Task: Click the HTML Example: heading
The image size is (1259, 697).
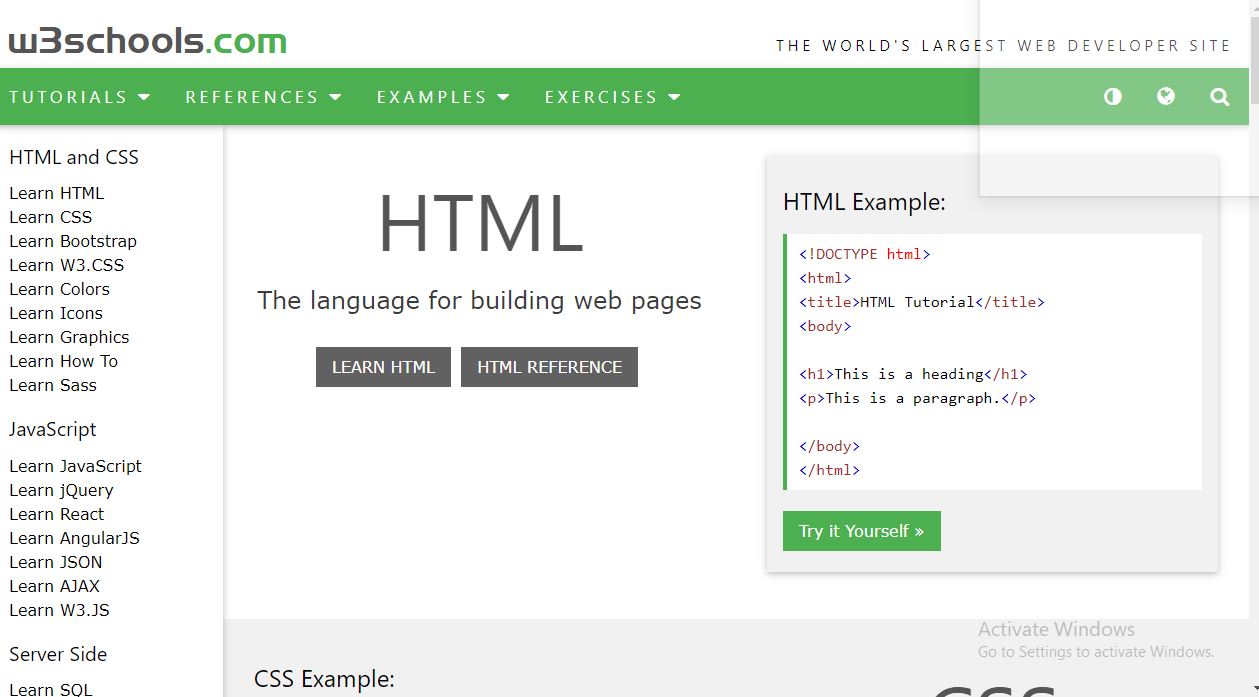Action: pyautogui.click(x=864, y=202)
